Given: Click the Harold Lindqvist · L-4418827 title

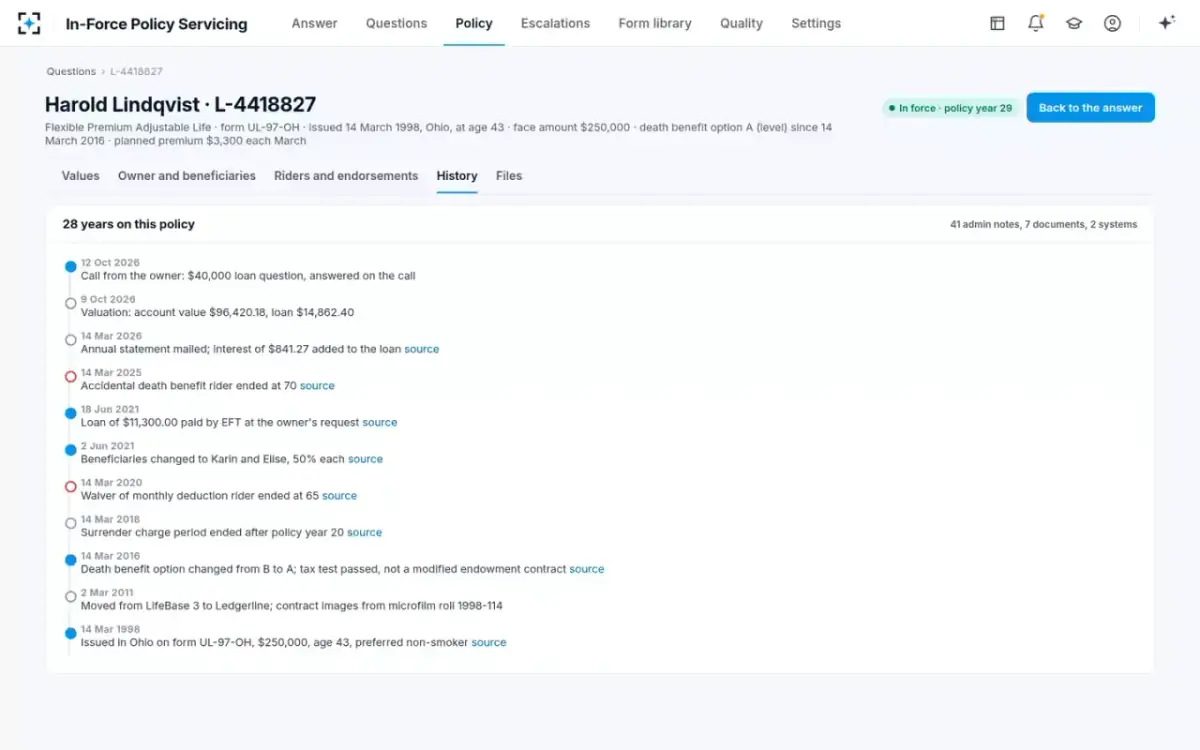Looking at the screenshot, I should point(181,104).
